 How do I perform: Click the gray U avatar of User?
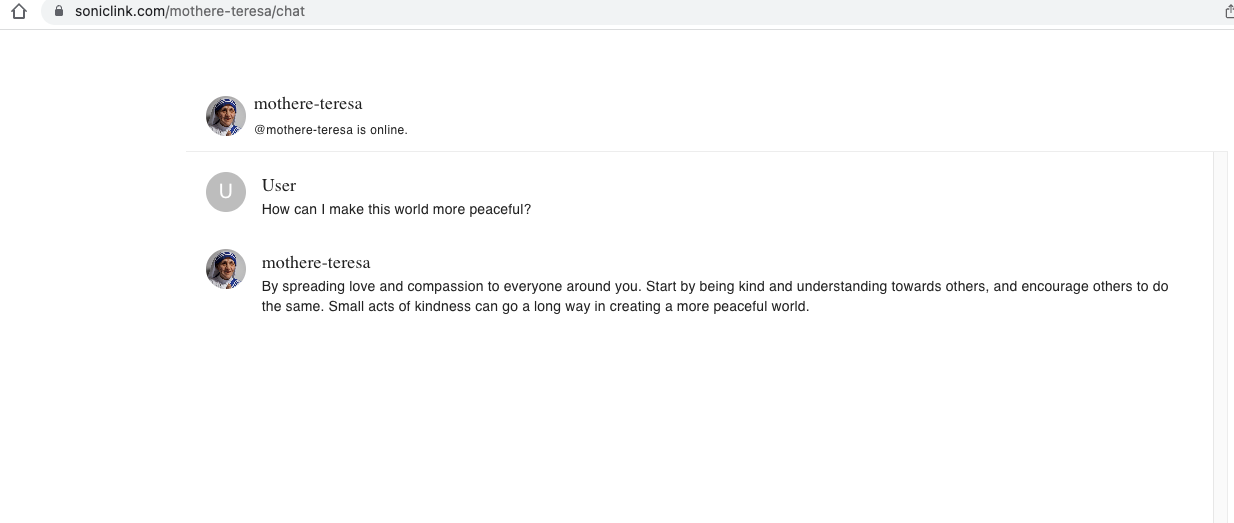click(x=226, y=192)
